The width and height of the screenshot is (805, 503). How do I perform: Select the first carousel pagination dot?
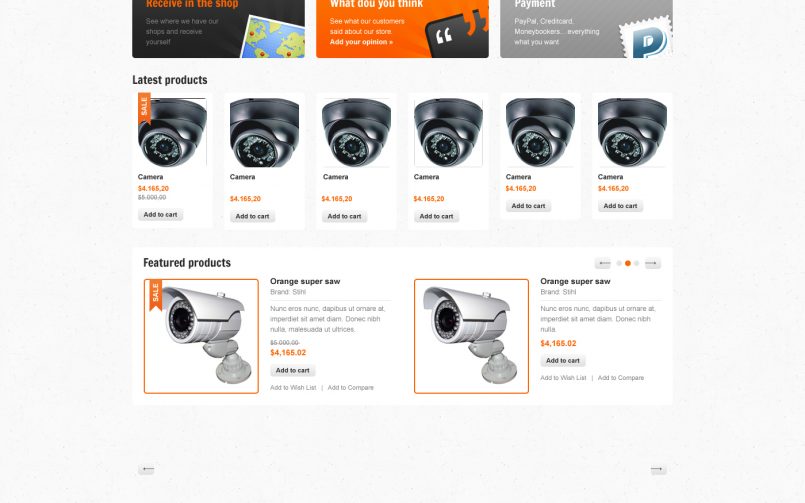(x=619, y=263)
